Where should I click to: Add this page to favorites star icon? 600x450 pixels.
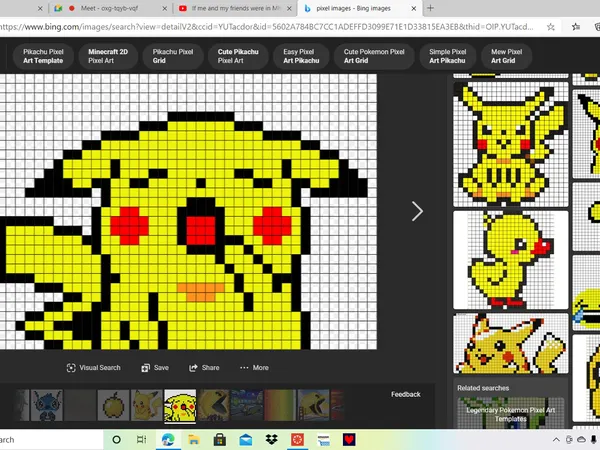point(551,27)
